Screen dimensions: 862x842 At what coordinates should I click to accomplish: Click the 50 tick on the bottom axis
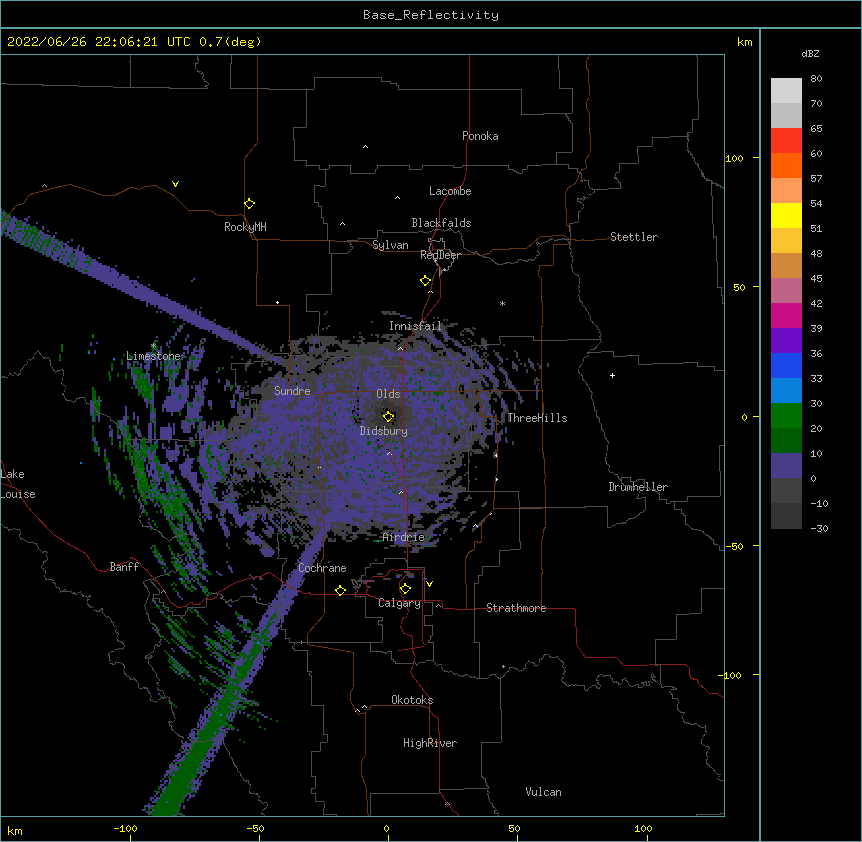(514, 828)
